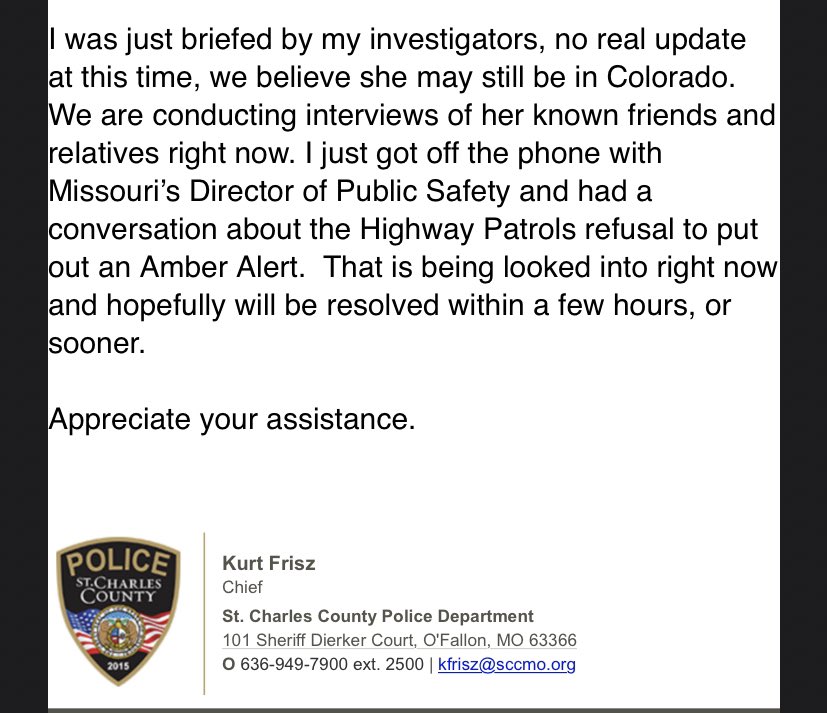The height and width of the screenshot is (713, 827).
Task: Click the phone number 636-949-7900
Action: (x=294, y=664)
